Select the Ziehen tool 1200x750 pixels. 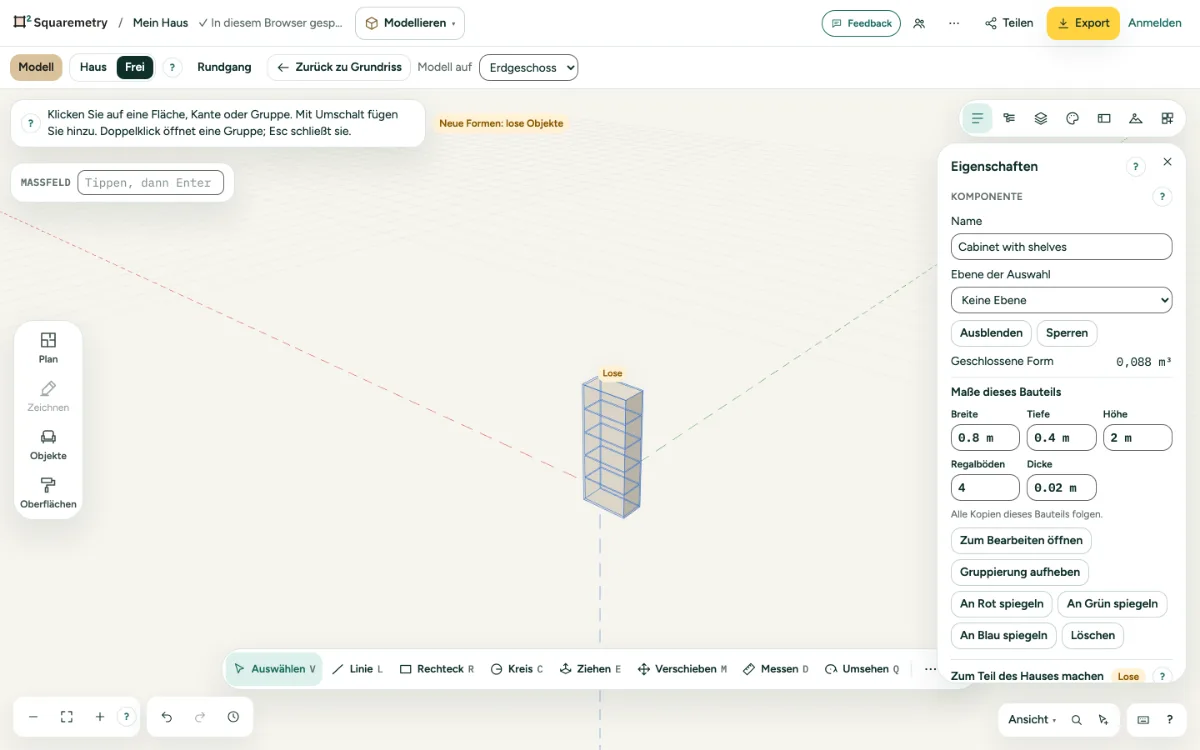click(x=590, y=669)
